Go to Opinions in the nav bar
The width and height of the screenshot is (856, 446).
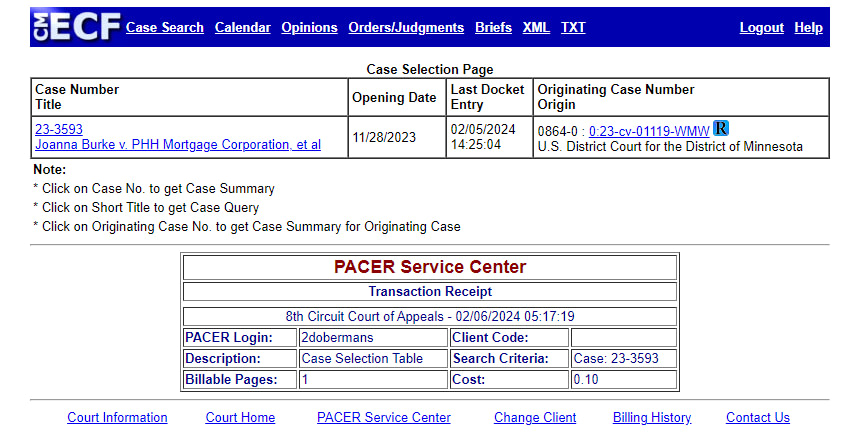[309, 28]
